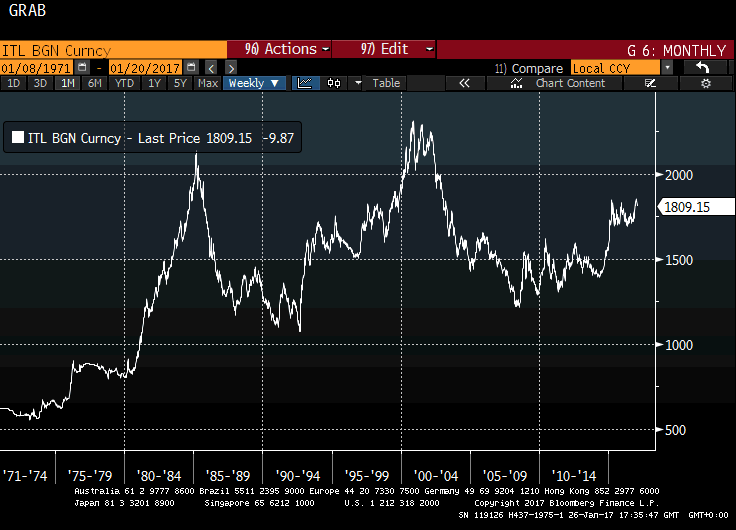The width and height of the screenshot is (736, 530).
Task: Click the 500 y-axis label
Action: (x=675, y=430)
